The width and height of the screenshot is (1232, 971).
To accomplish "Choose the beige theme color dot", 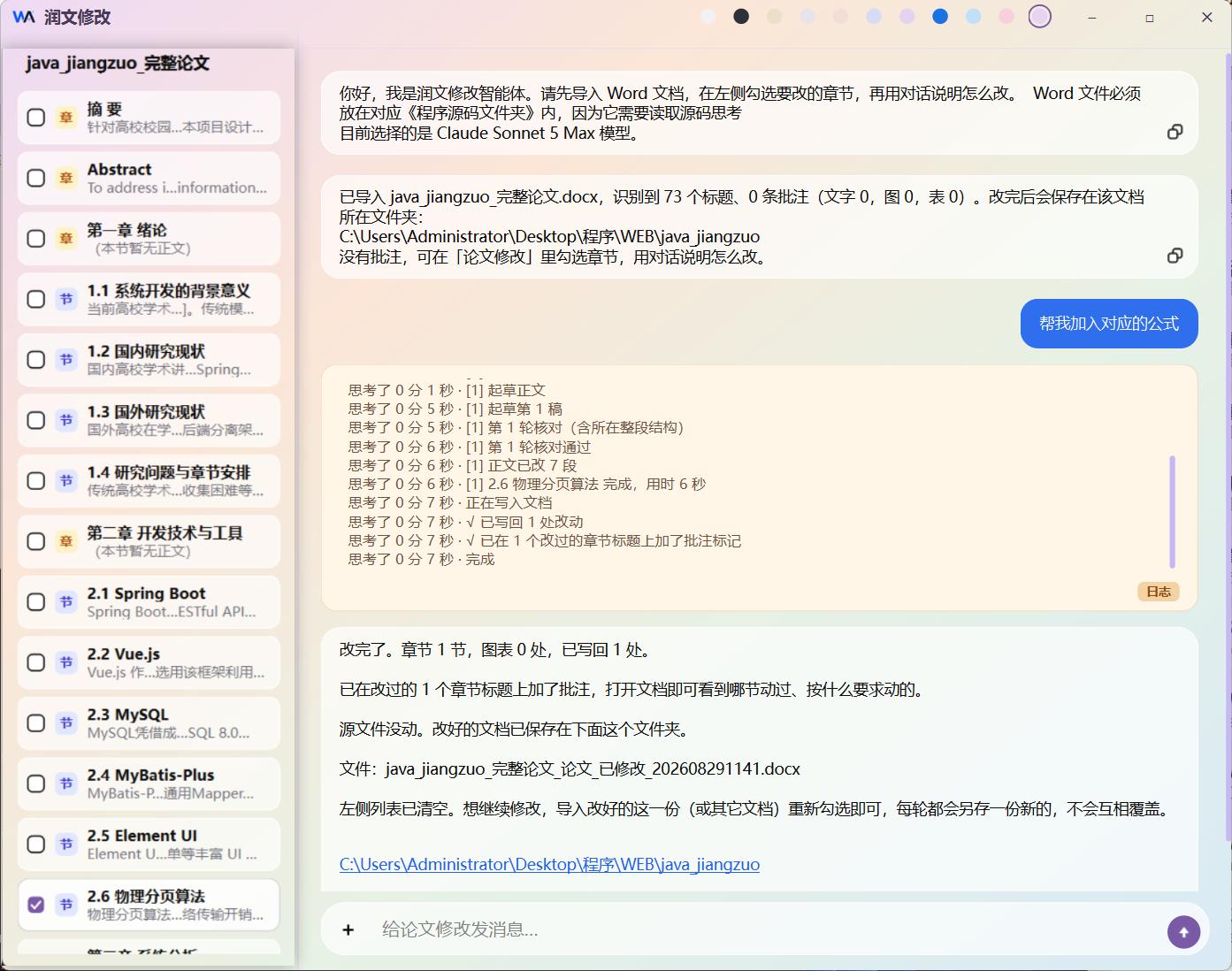I will click(775, 16).
